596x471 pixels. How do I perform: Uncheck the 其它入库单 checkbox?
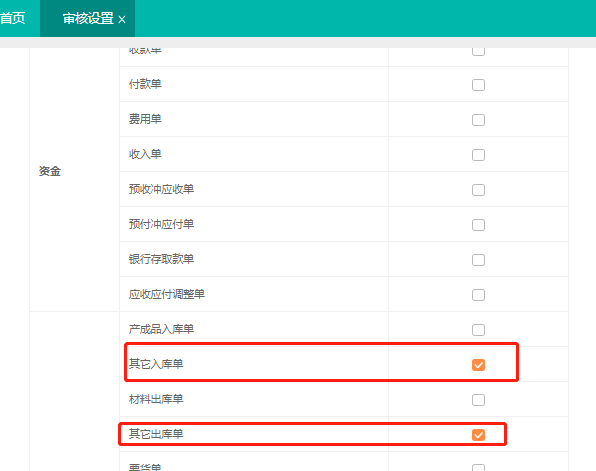(478, 365)
